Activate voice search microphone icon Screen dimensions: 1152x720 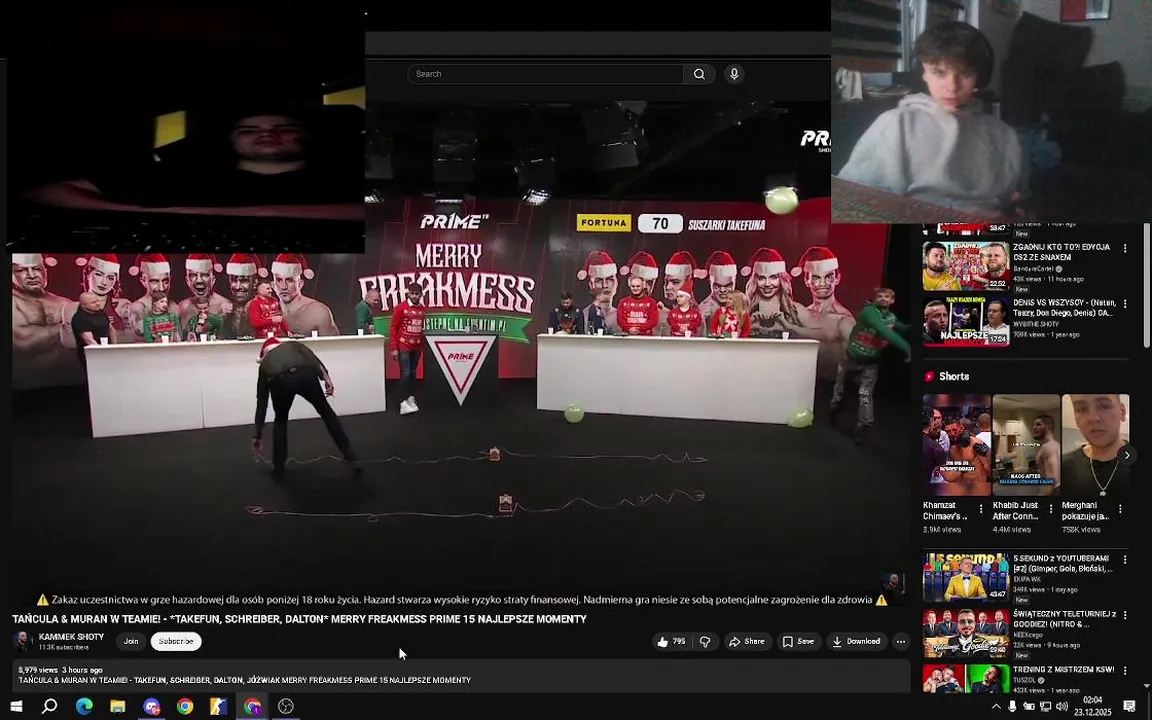[x=733, y=74]
